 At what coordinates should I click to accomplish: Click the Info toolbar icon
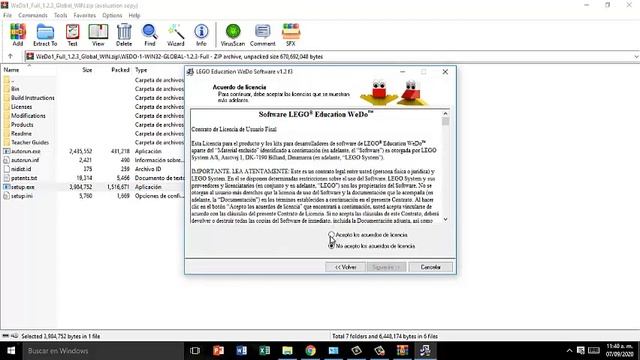[201, 35]
